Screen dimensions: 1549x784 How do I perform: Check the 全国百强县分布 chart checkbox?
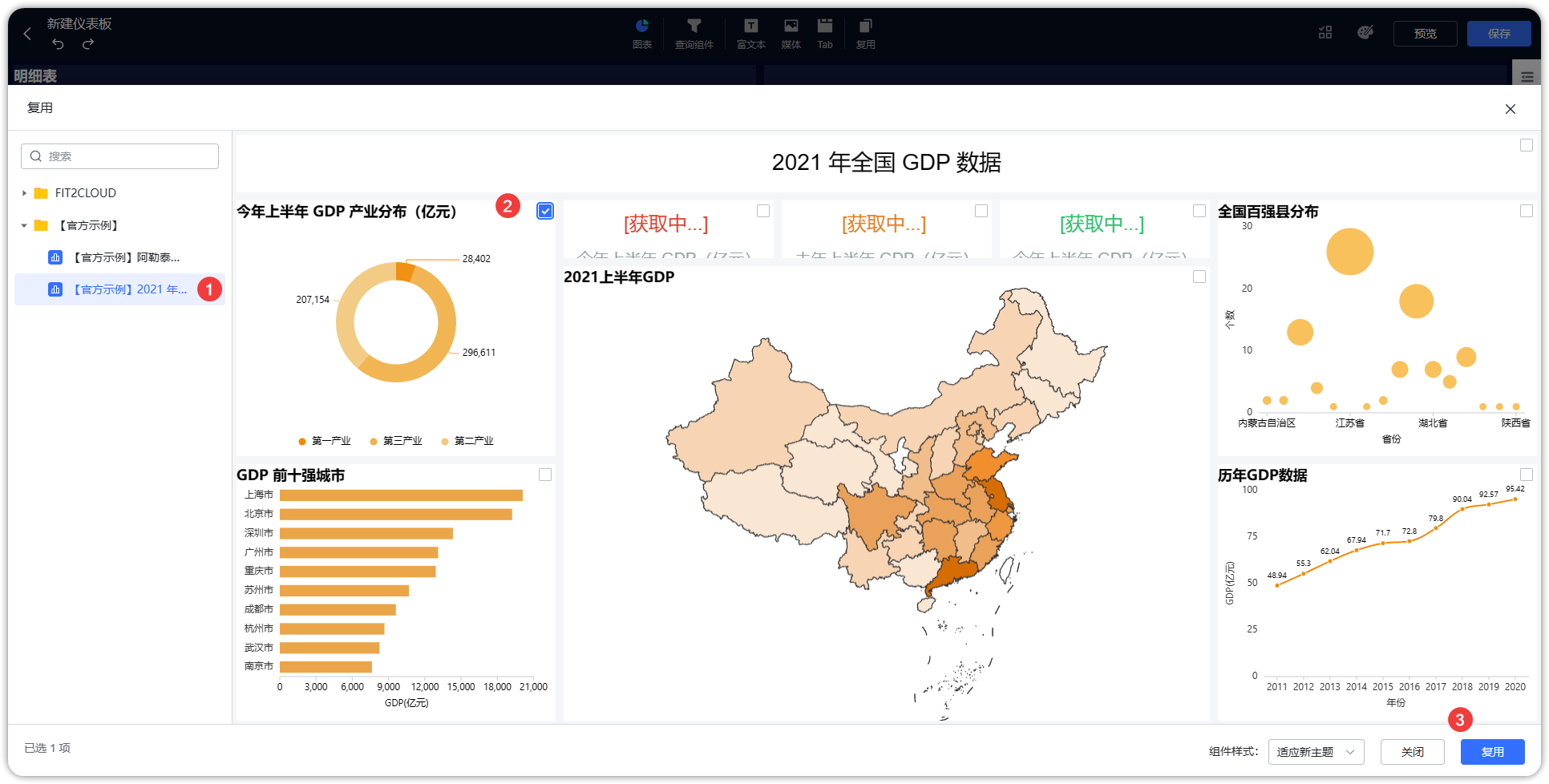click(1527, 211)
